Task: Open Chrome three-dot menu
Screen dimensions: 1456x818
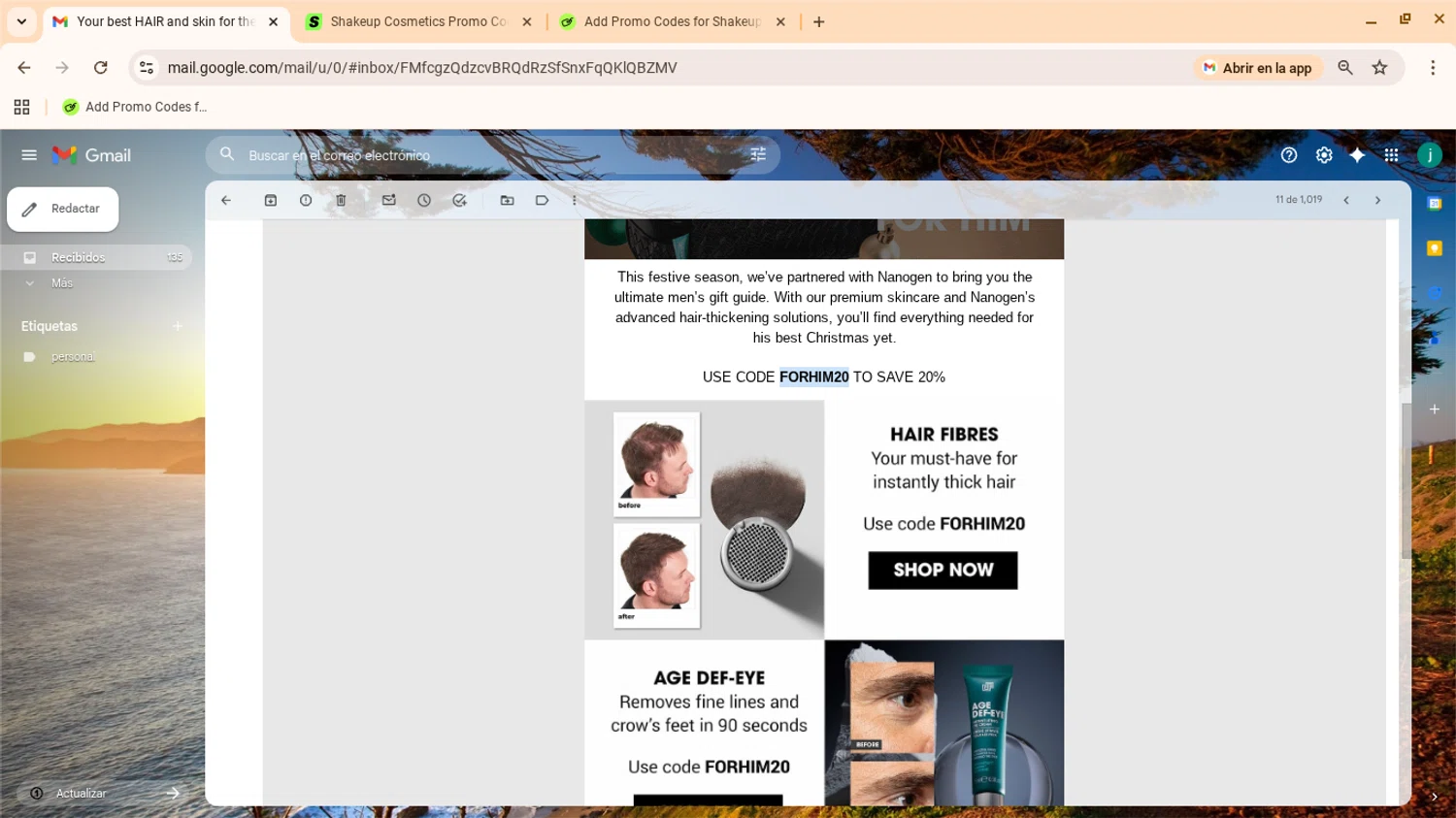Action: [x=1433, y=68]
